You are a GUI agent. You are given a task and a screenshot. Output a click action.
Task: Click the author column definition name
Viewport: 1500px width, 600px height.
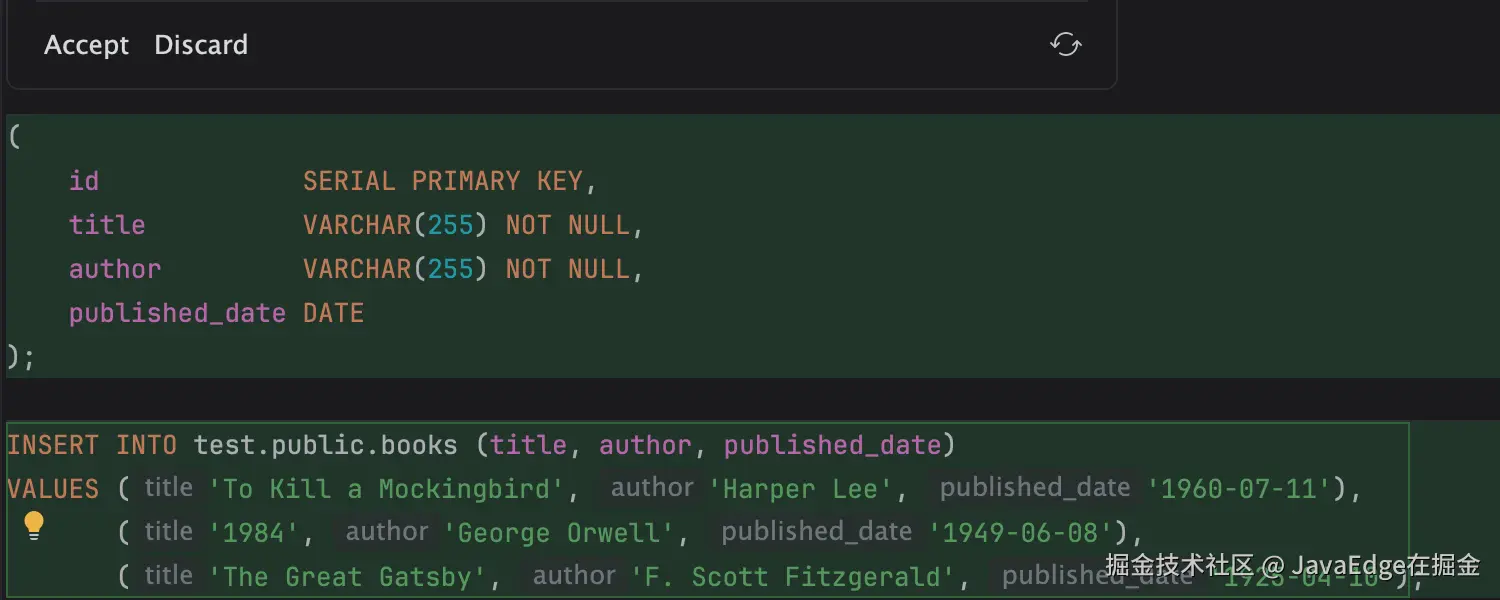[115, 269]
